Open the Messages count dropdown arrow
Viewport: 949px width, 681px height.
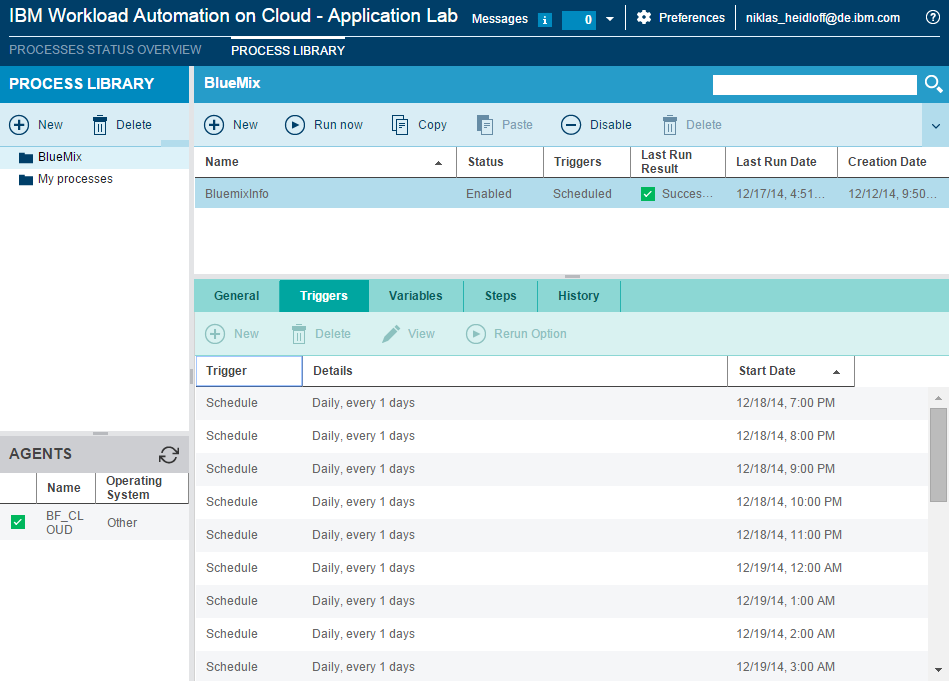(610, 19)
